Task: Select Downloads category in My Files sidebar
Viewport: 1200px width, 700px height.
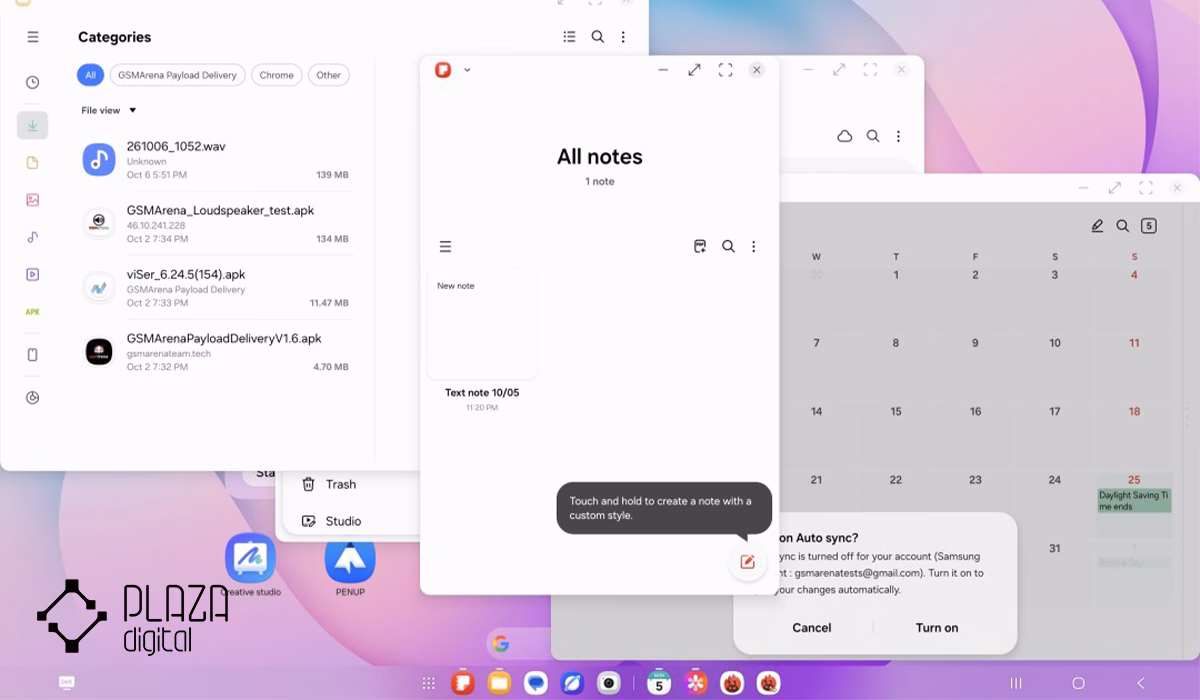Action: pos(33,125)
